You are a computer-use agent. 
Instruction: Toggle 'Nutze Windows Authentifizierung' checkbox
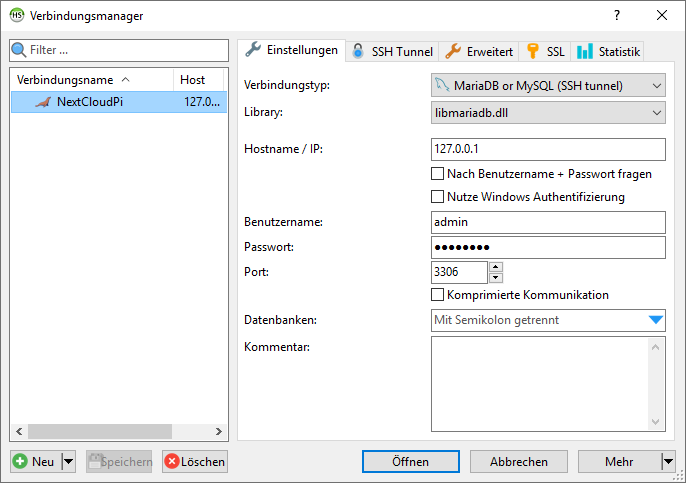click(437, 197)
